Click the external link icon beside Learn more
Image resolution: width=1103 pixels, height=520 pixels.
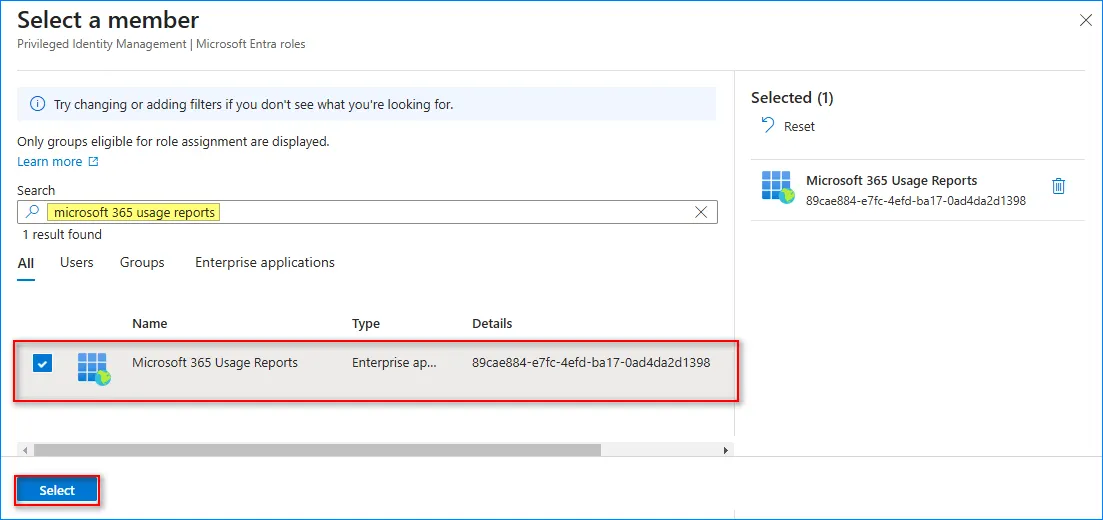(94, 162)
